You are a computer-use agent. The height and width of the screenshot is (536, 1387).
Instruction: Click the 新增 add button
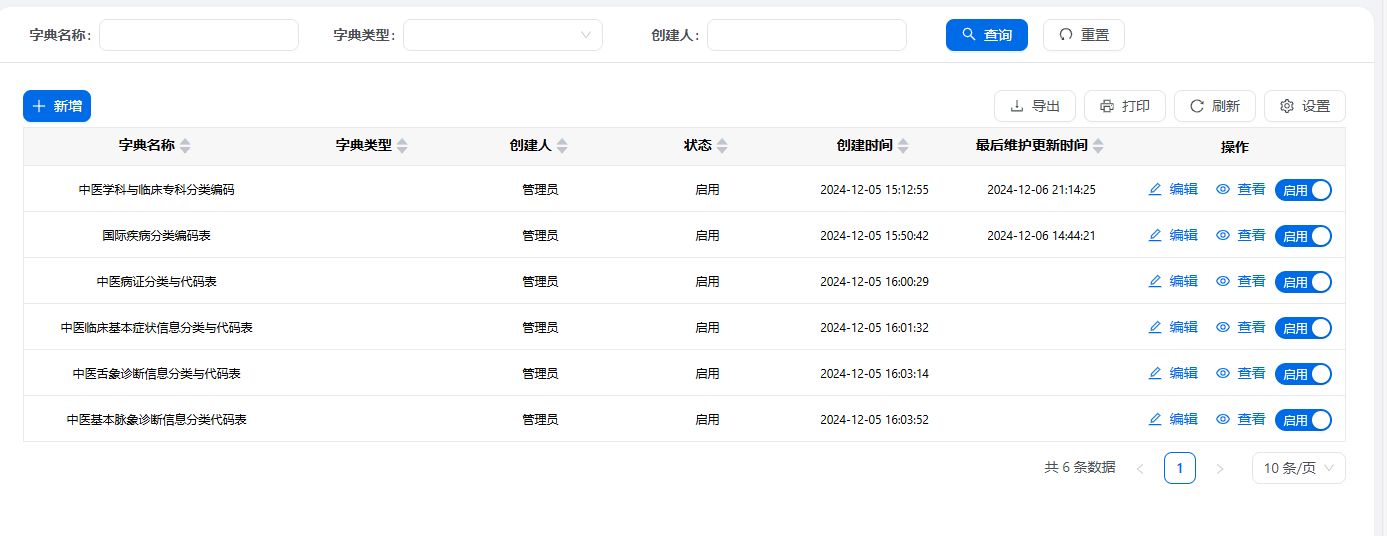click(57, 106)
